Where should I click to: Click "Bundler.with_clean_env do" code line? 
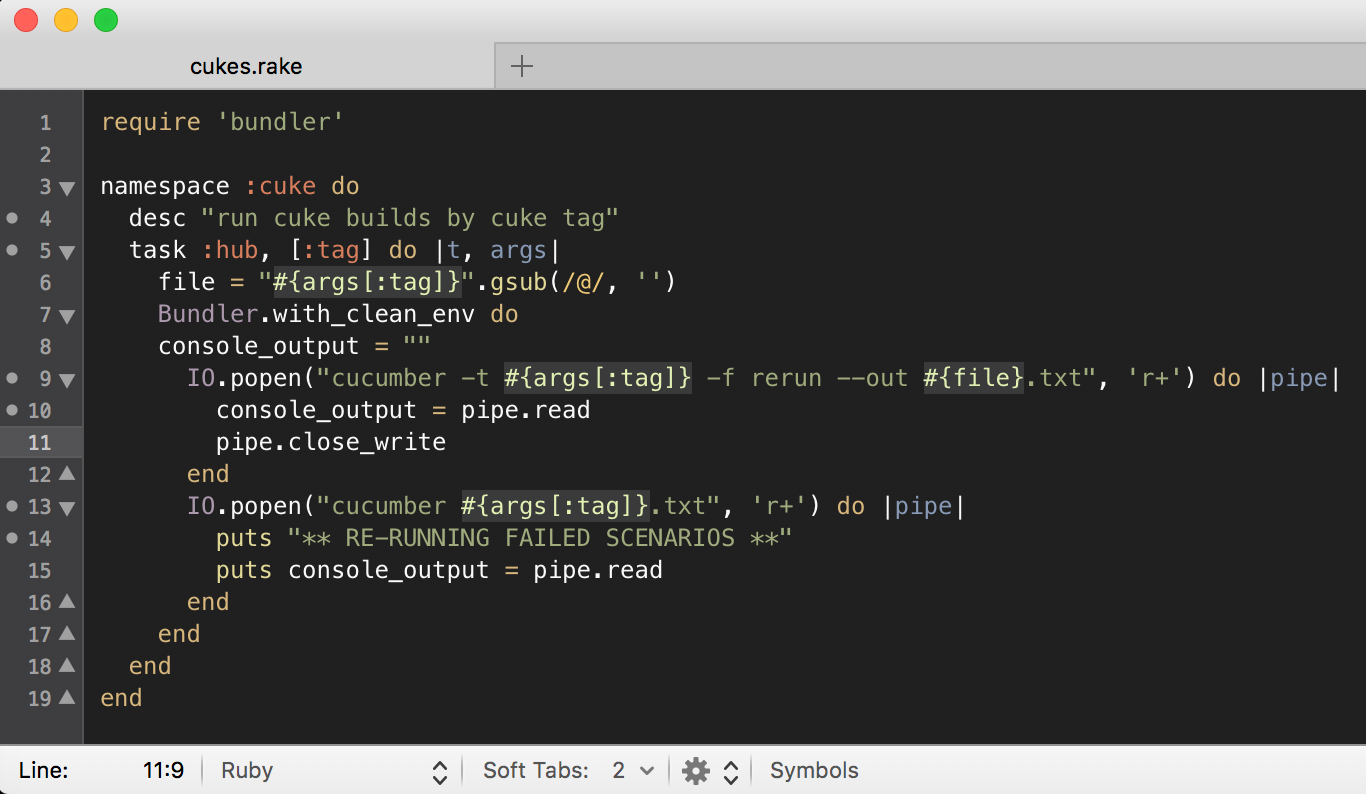(338, 314)
